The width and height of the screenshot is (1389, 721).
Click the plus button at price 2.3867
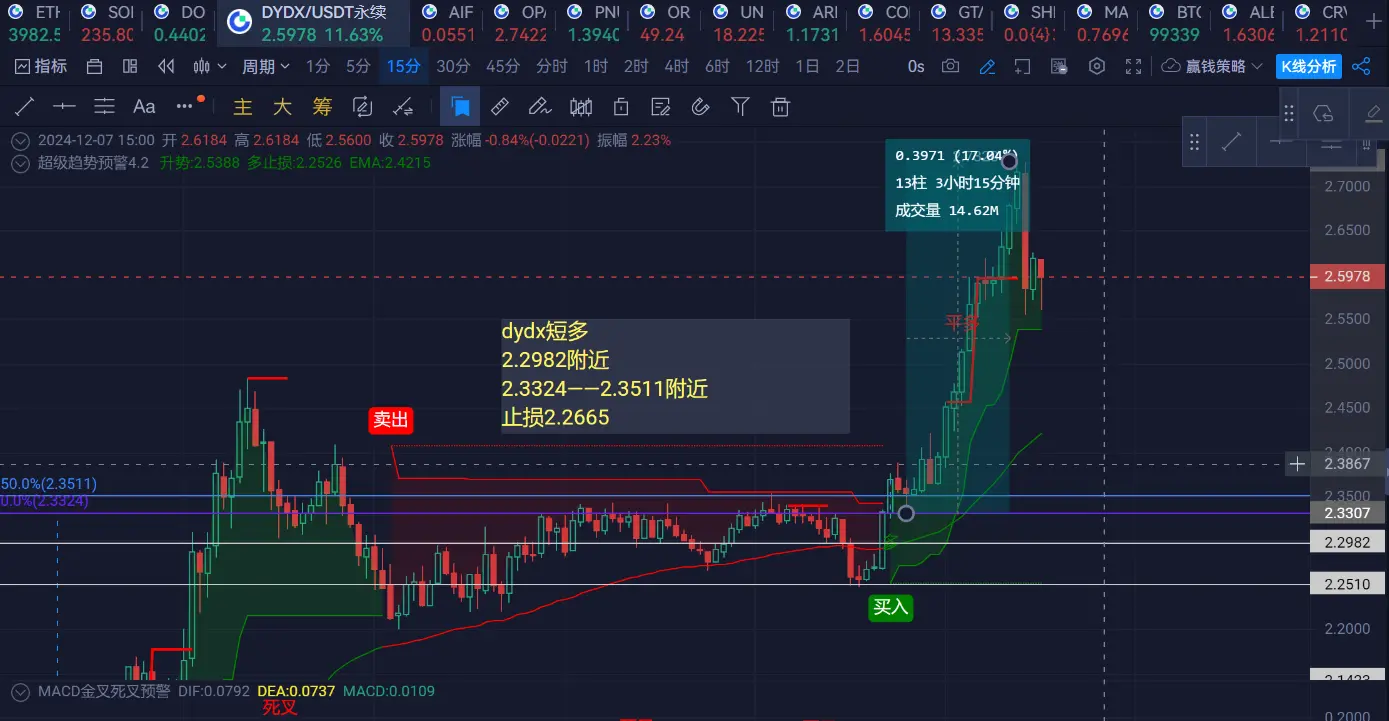[1297, 464]
